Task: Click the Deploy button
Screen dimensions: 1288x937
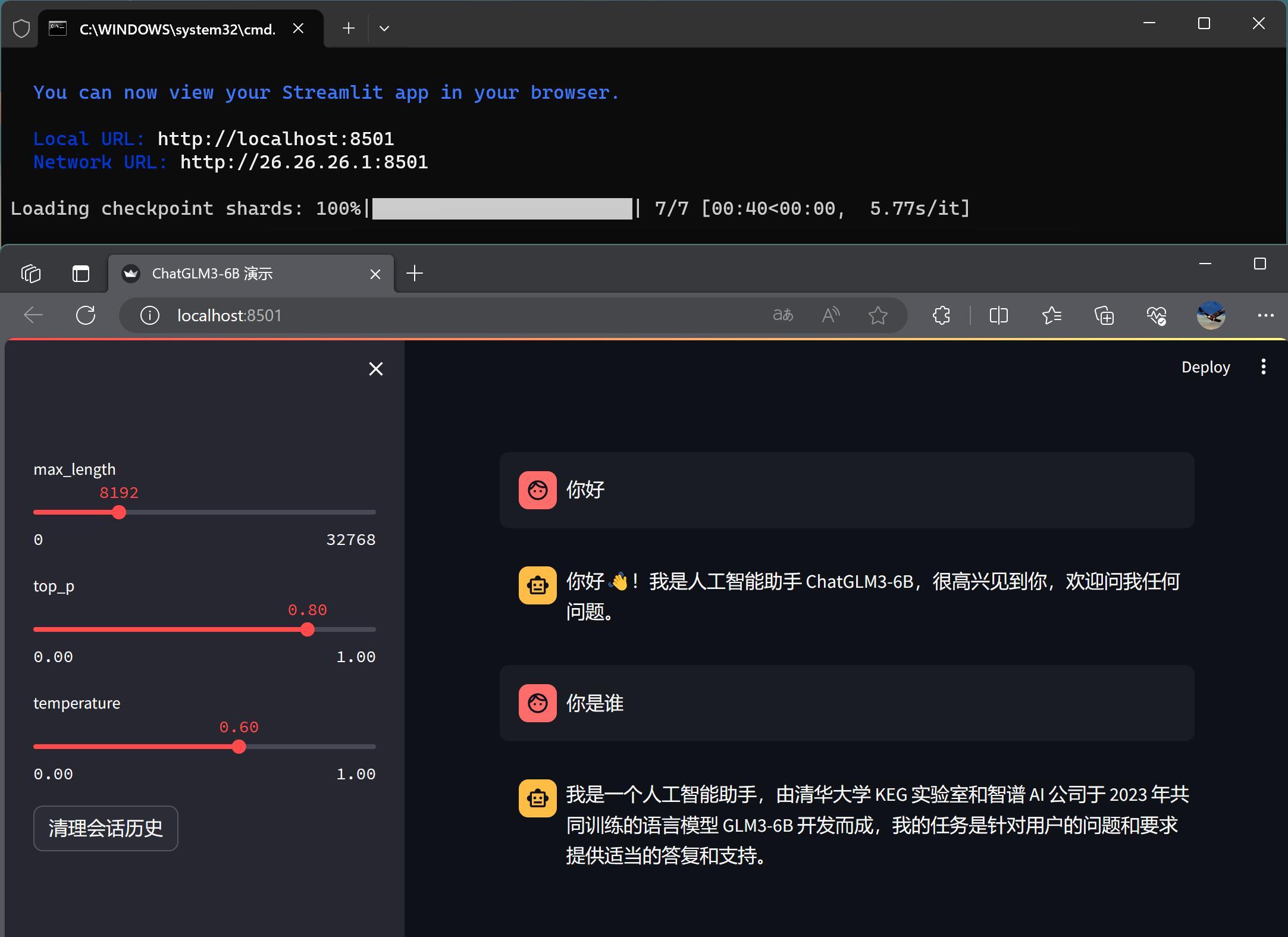Action: click(x=1205, y=367)
